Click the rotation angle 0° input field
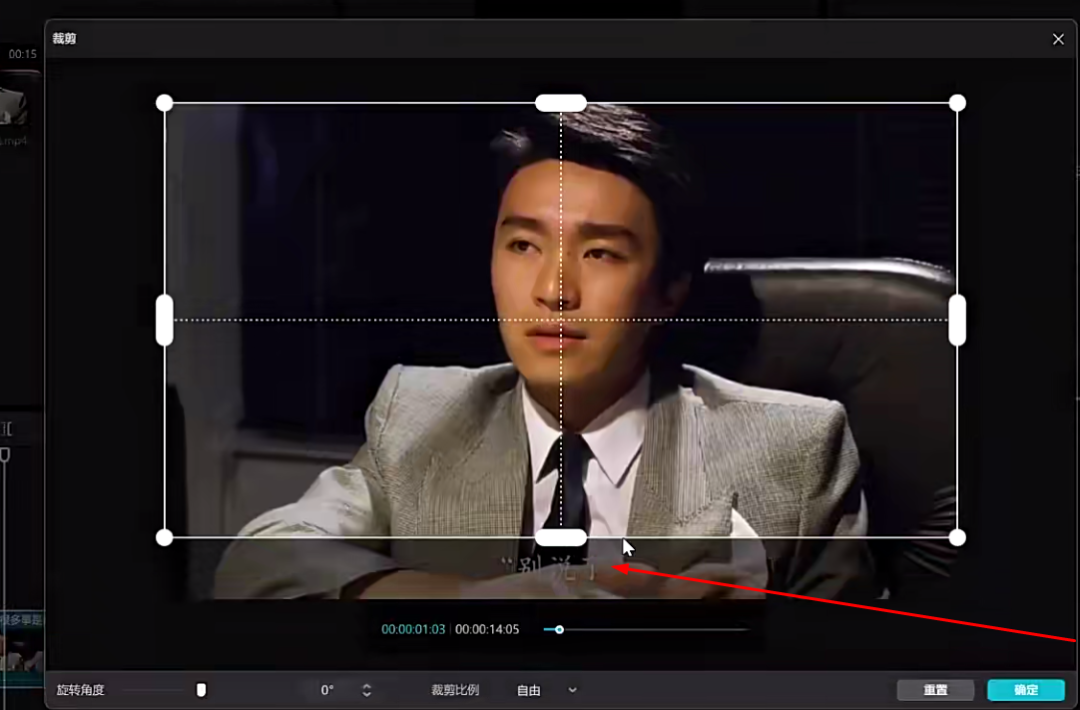The width and height of the screenshot is (1080, 710). (x=328, y=690)
